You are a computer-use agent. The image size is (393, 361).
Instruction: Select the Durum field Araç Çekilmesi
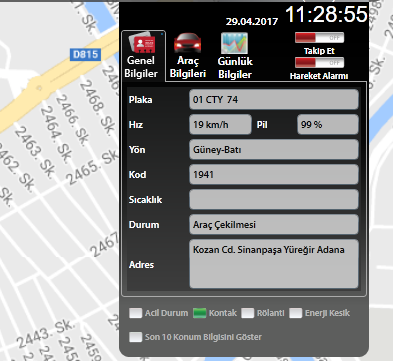coord(274,225)
